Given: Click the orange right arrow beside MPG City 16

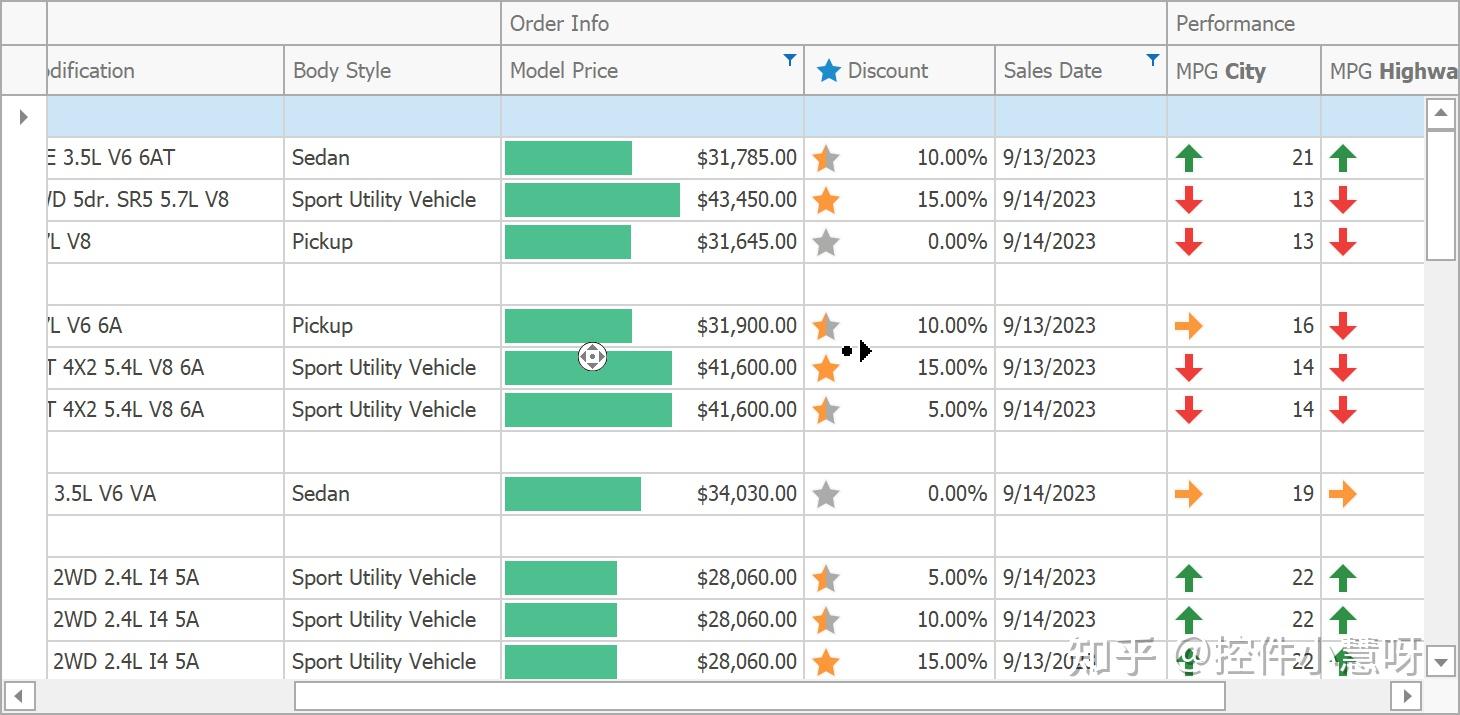Looking at the screenshot, I should 1188,326.
